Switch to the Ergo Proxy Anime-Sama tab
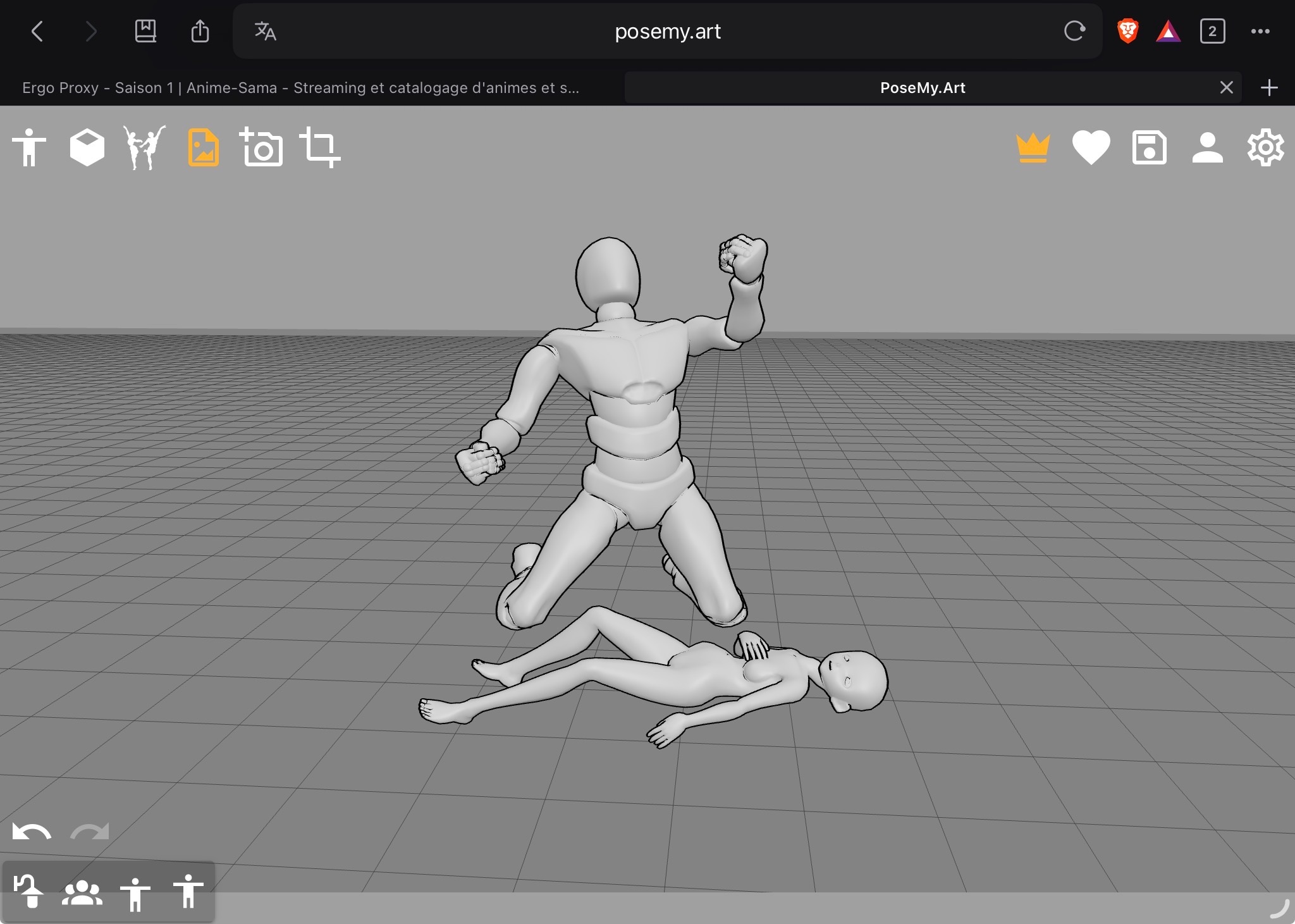 pos(300,88)
